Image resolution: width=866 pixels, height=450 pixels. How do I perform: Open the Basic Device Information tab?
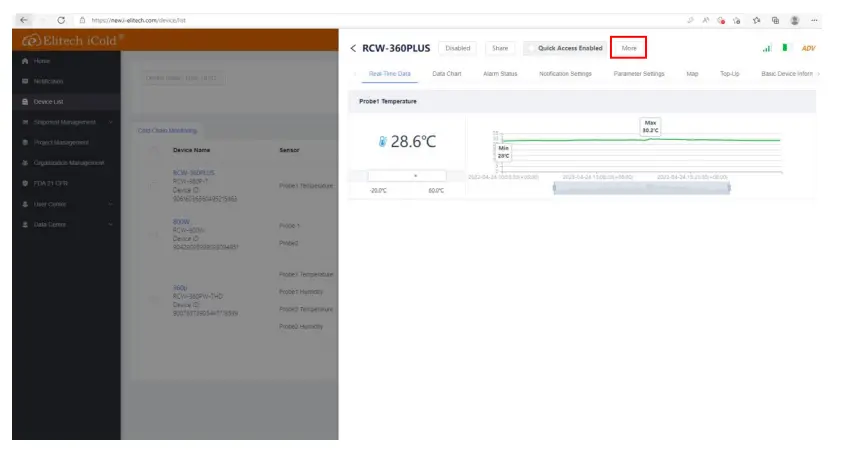click(x=786, y=73)
